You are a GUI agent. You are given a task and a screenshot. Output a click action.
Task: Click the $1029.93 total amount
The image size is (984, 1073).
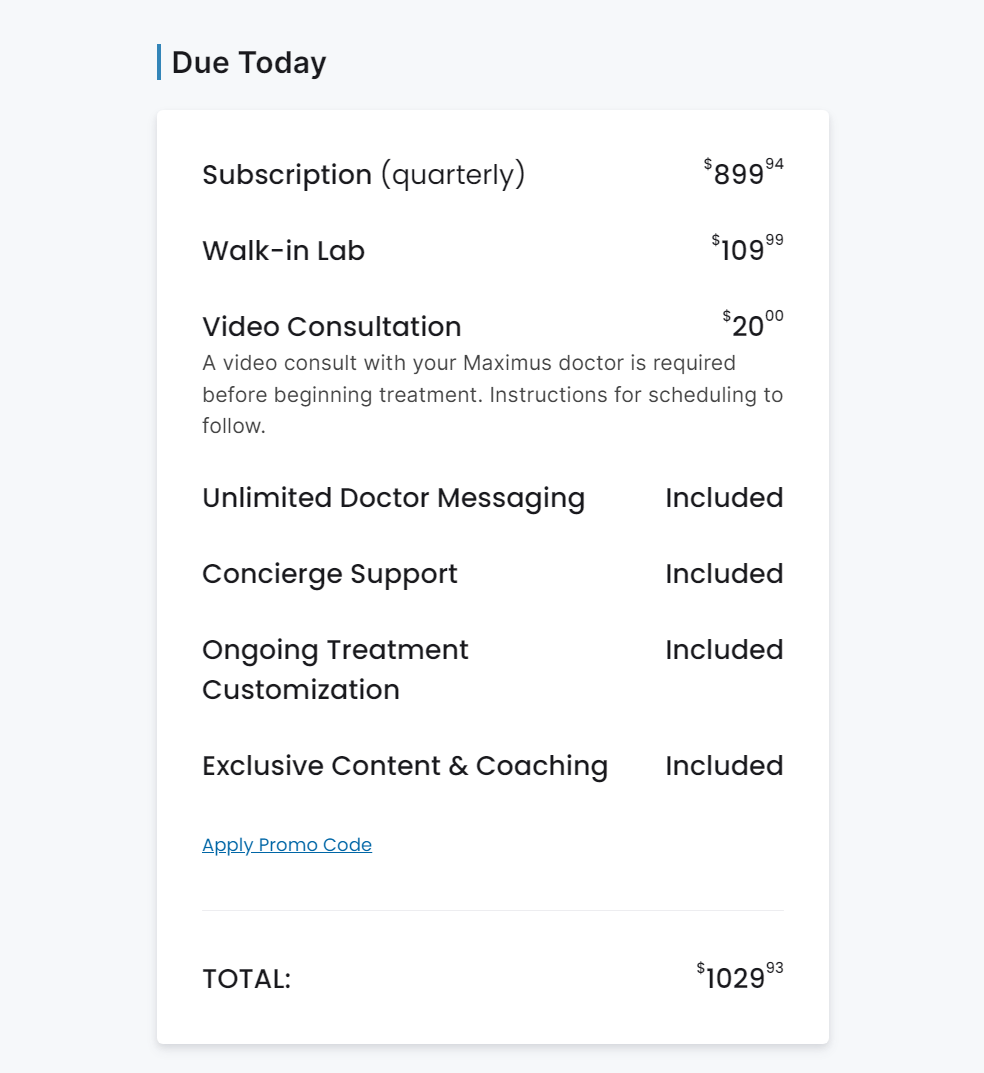click(740, 976)
